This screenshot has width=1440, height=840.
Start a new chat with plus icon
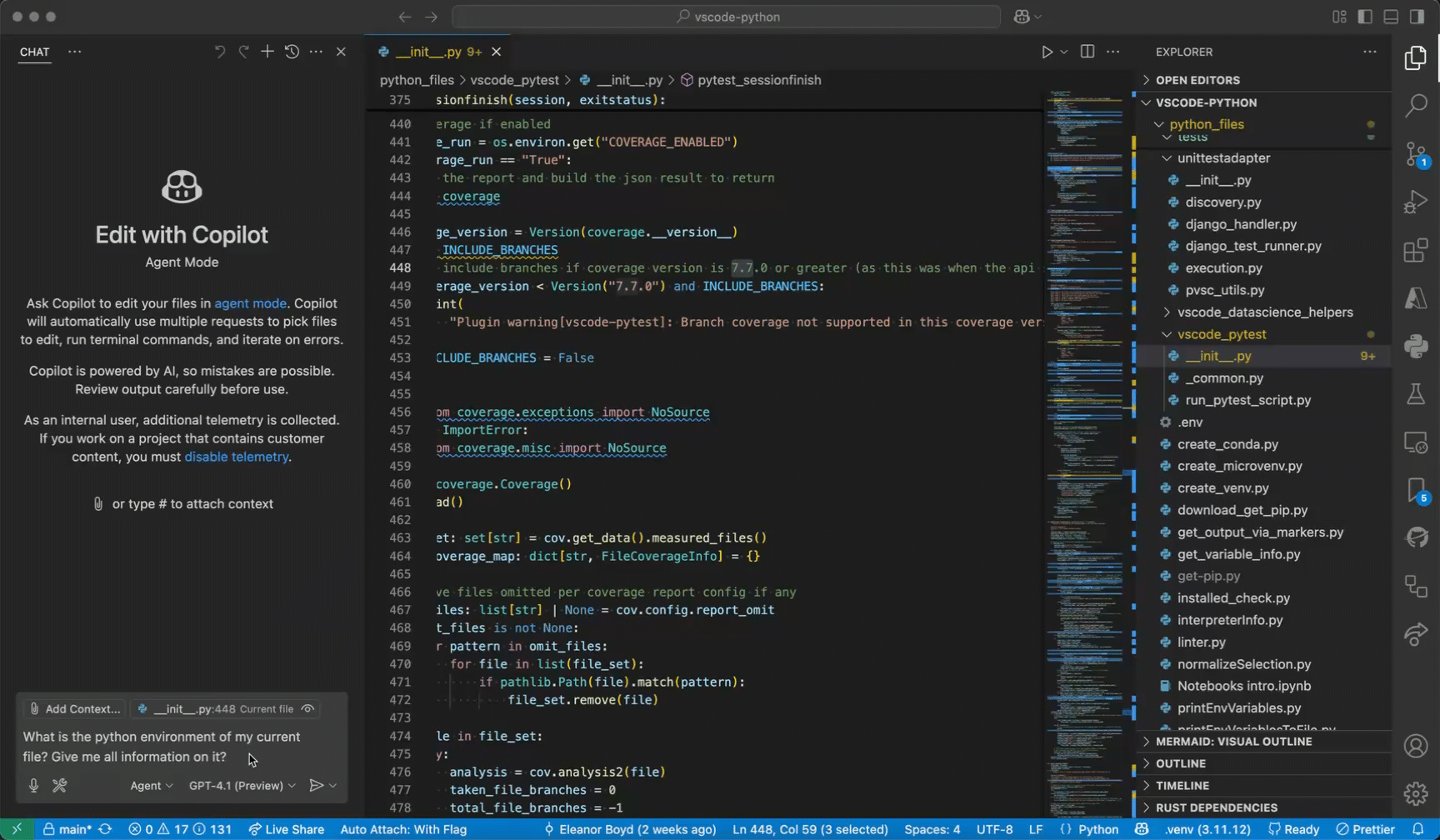tap(267, 52)
